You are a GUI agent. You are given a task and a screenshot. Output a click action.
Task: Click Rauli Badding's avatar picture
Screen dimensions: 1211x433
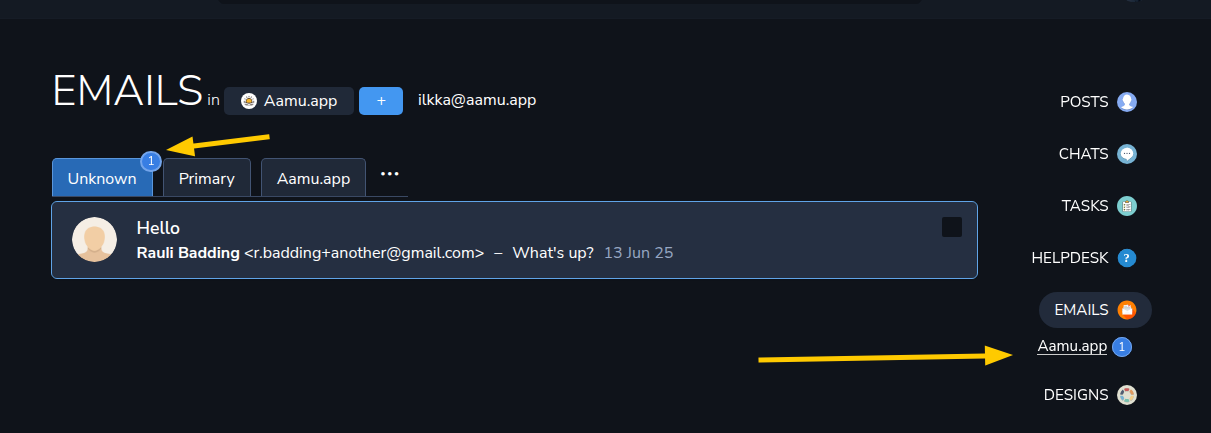coord(95,240)
